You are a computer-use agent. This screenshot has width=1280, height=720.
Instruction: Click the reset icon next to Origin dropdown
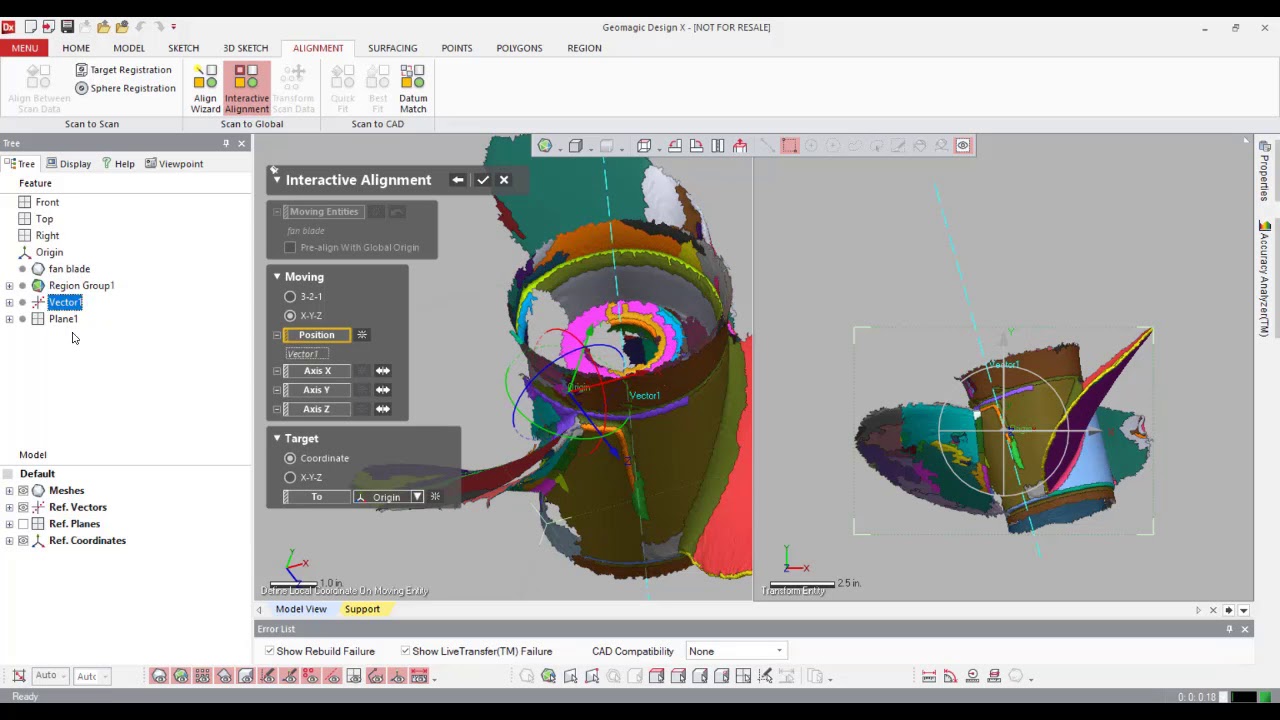[x=435, y=497]
